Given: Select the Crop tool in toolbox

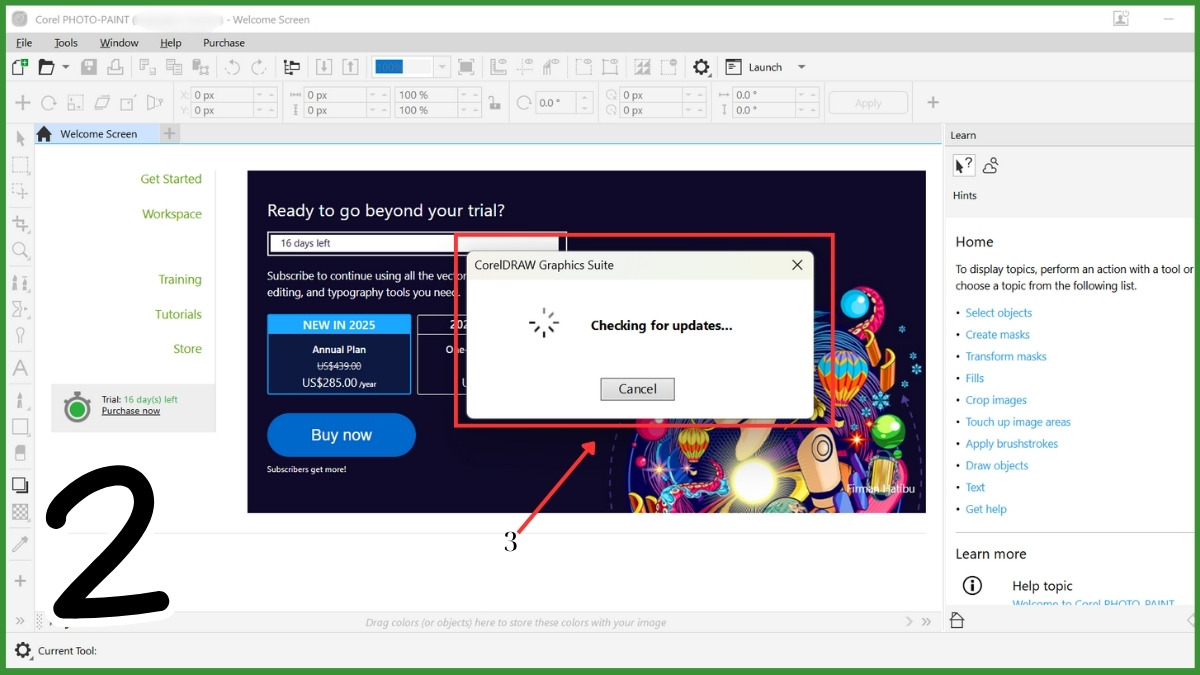Looking at the screenshot, I should (x=20, y=223).
